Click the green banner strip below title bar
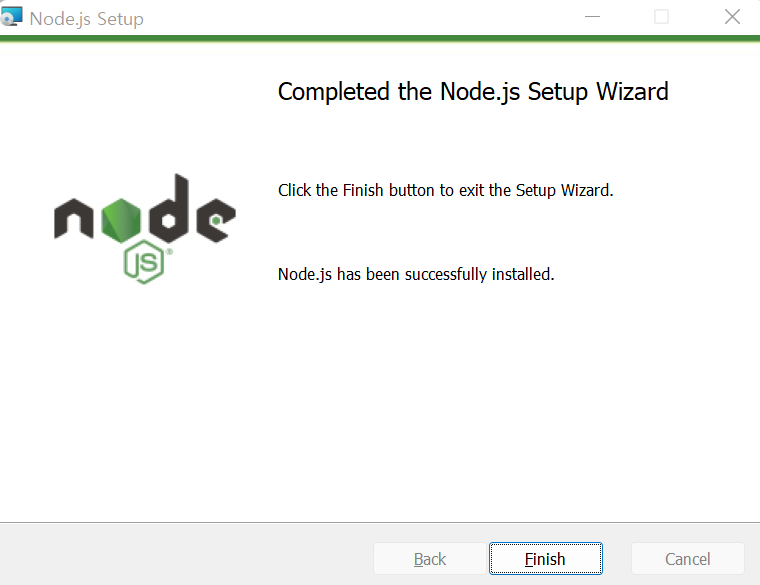The width and height of the screenshot is (760, 585). point(380,38)
